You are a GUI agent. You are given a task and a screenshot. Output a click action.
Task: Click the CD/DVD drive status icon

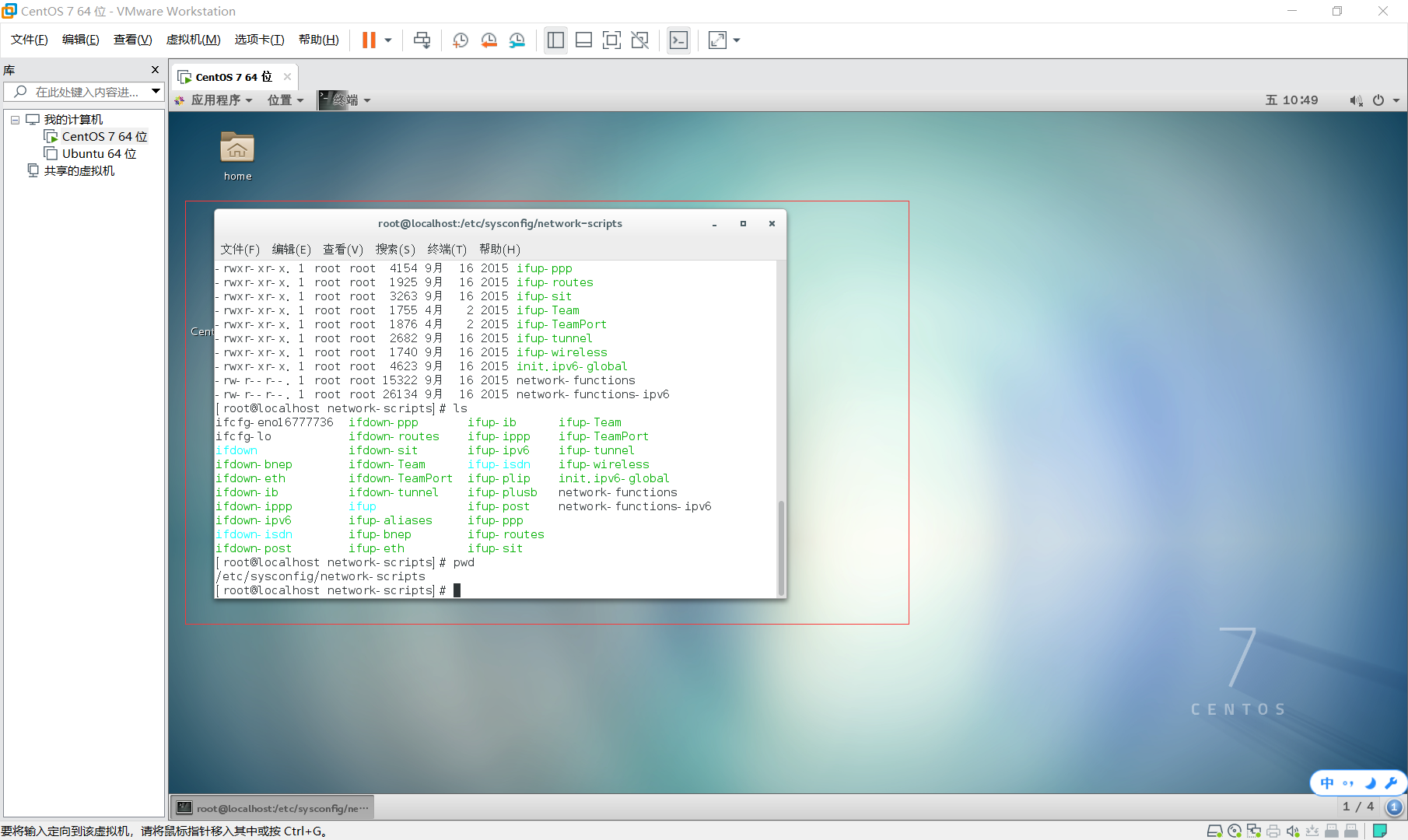(x=1234, y=831)
